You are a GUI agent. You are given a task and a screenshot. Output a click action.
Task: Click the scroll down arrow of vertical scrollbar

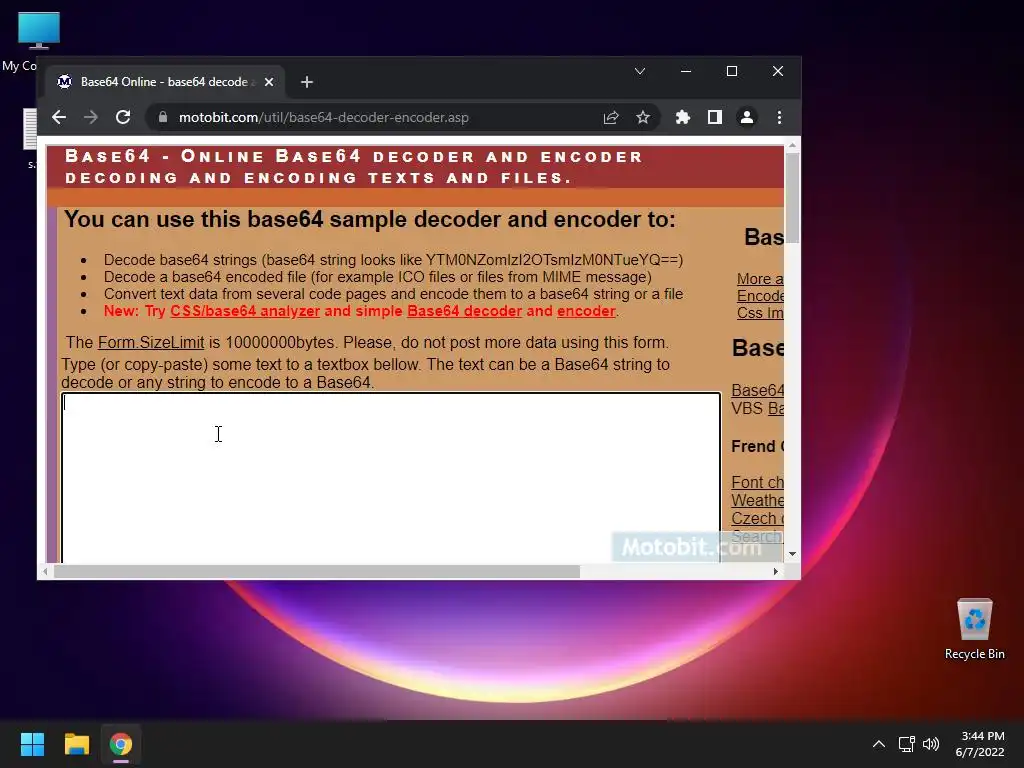click(792, 554)
